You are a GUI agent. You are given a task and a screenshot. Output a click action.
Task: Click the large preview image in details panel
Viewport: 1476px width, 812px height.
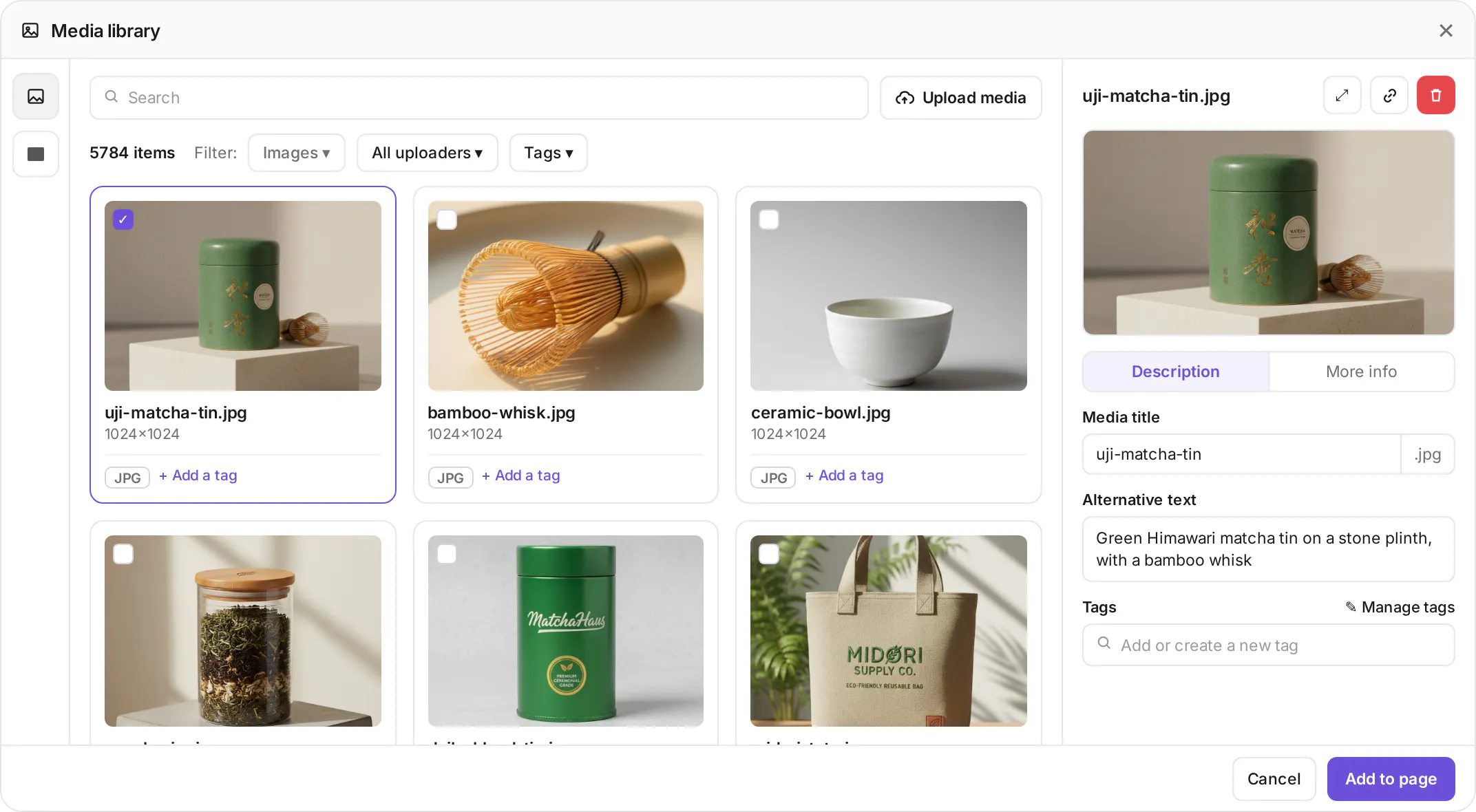(1268, 233)
